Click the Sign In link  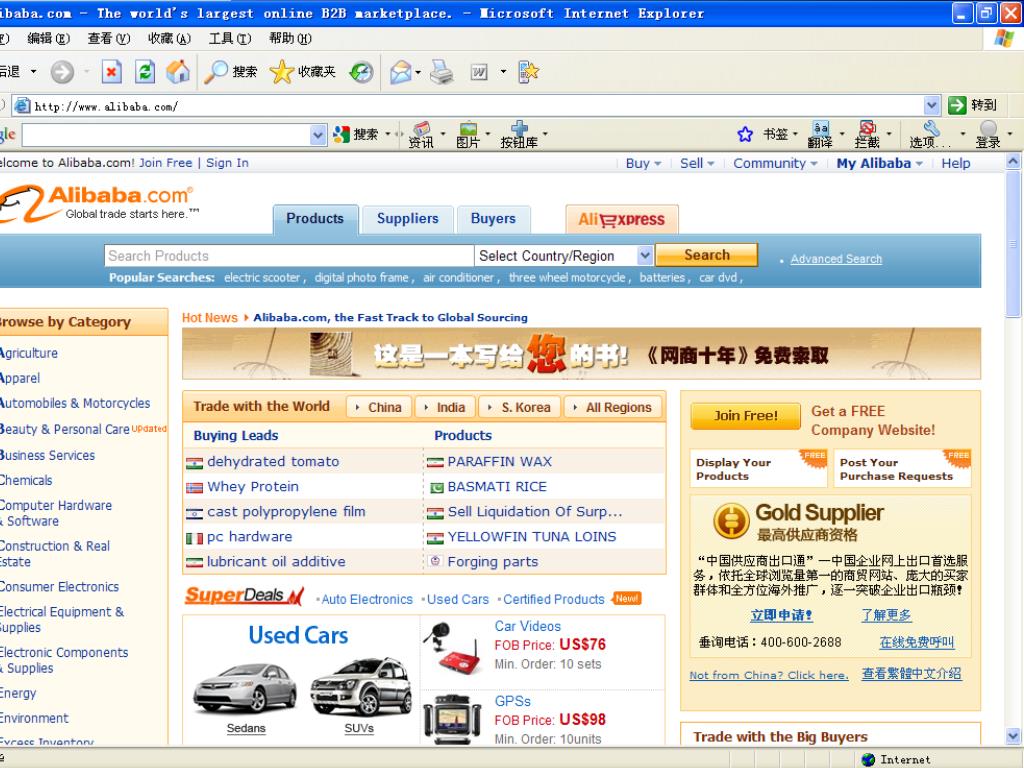pyautogui.click(x=227, y=163)
